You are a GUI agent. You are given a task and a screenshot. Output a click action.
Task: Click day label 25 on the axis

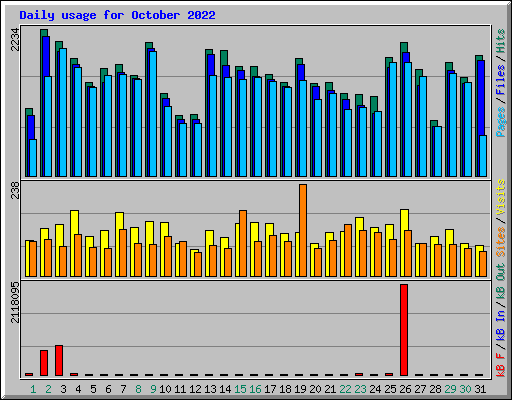(x=390, y=389)
